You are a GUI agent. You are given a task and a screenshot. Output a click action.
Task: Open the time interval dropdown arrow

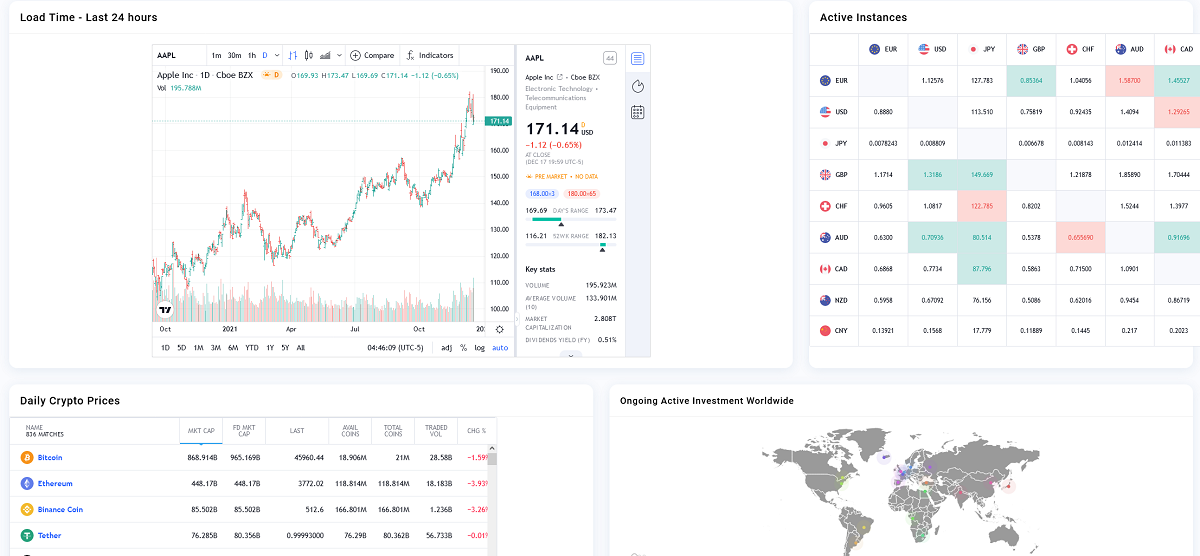(277, 55)
